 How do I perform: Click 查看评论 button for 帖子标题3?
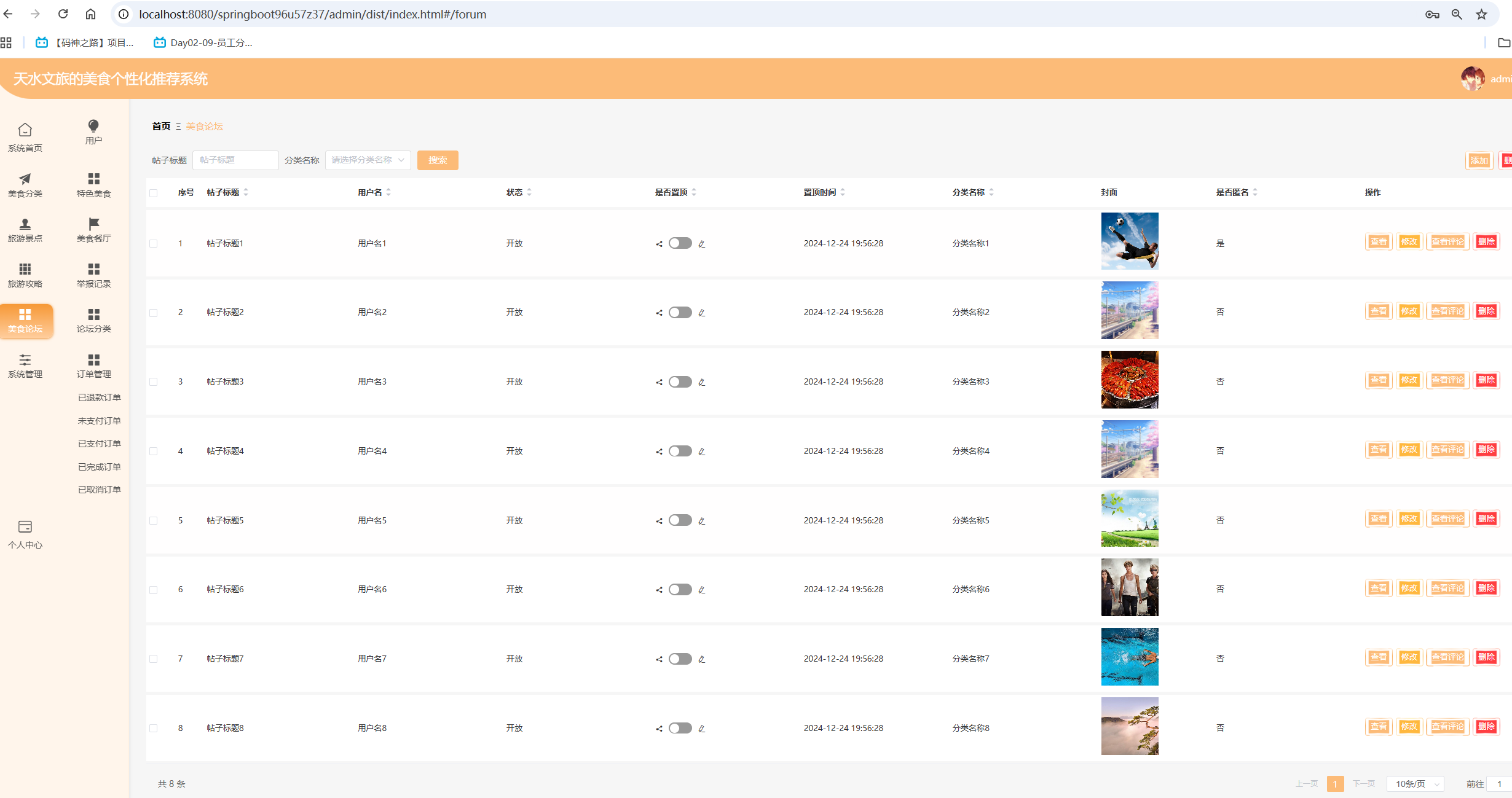click(x=1447, y=380)
